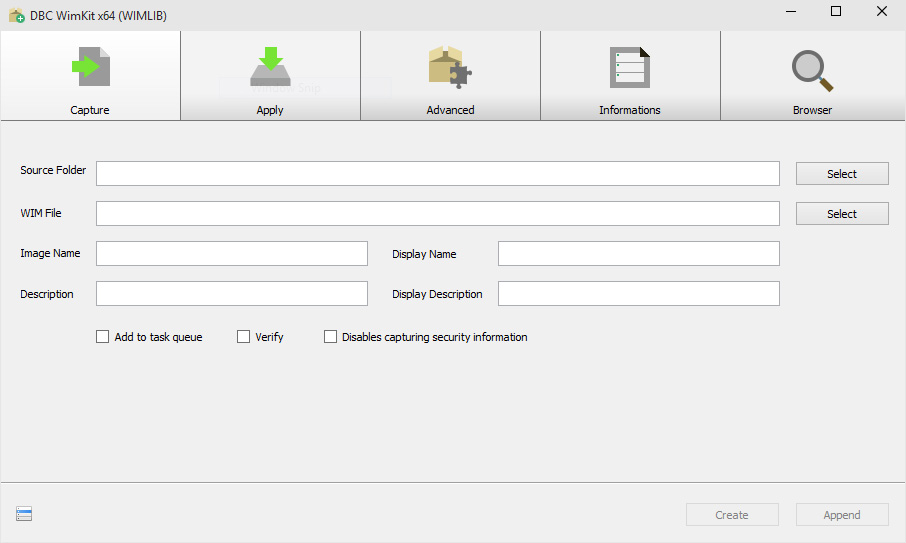The width and height of the screenshot is (906, 543).
Task: Focus the Source Folder text field
Action: (x=438, y=174)
